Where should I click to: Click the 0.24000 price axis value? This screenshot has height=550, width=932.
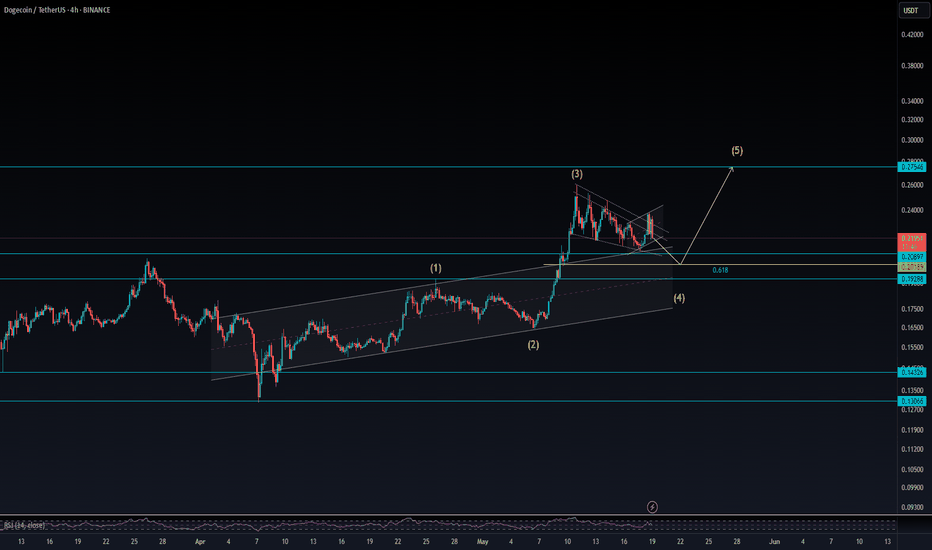(x=912, y=210)
